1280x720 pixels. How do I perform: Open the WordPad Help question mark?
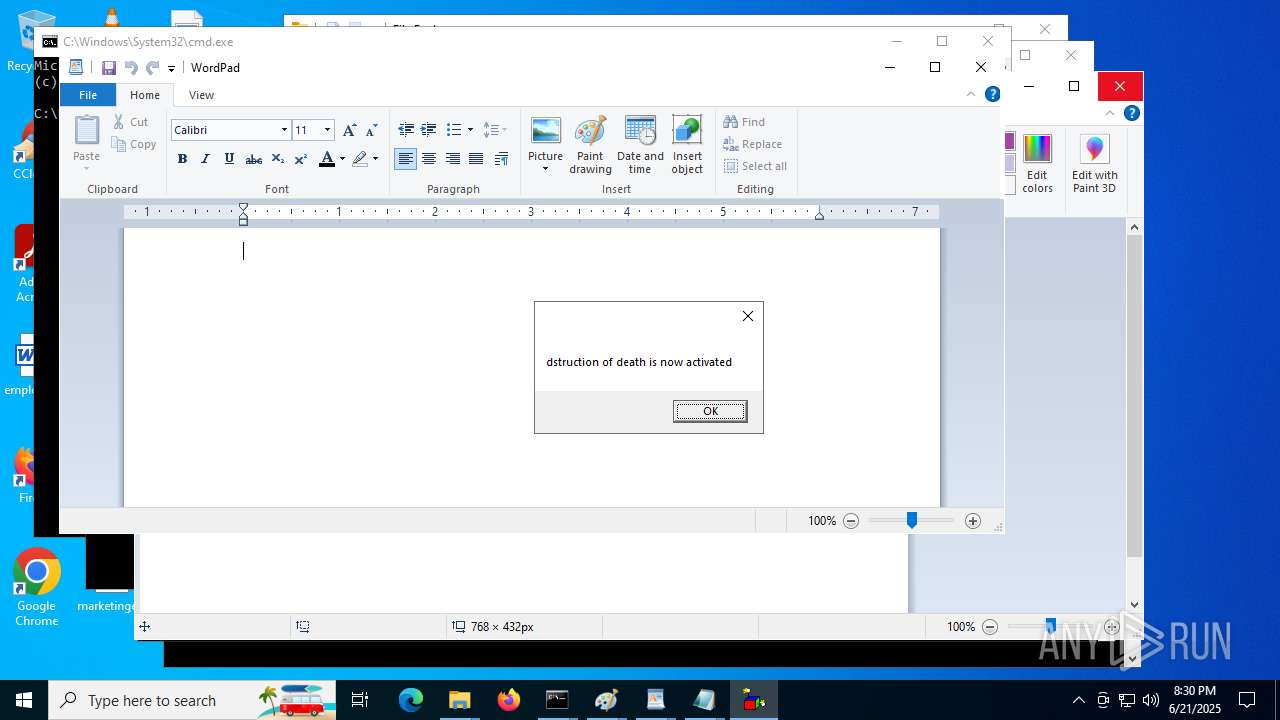pos(992,94)
